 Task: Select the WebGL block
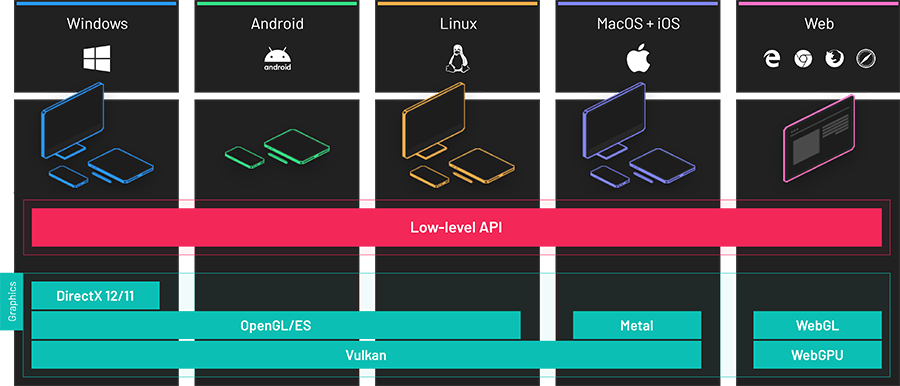[817, 325]
